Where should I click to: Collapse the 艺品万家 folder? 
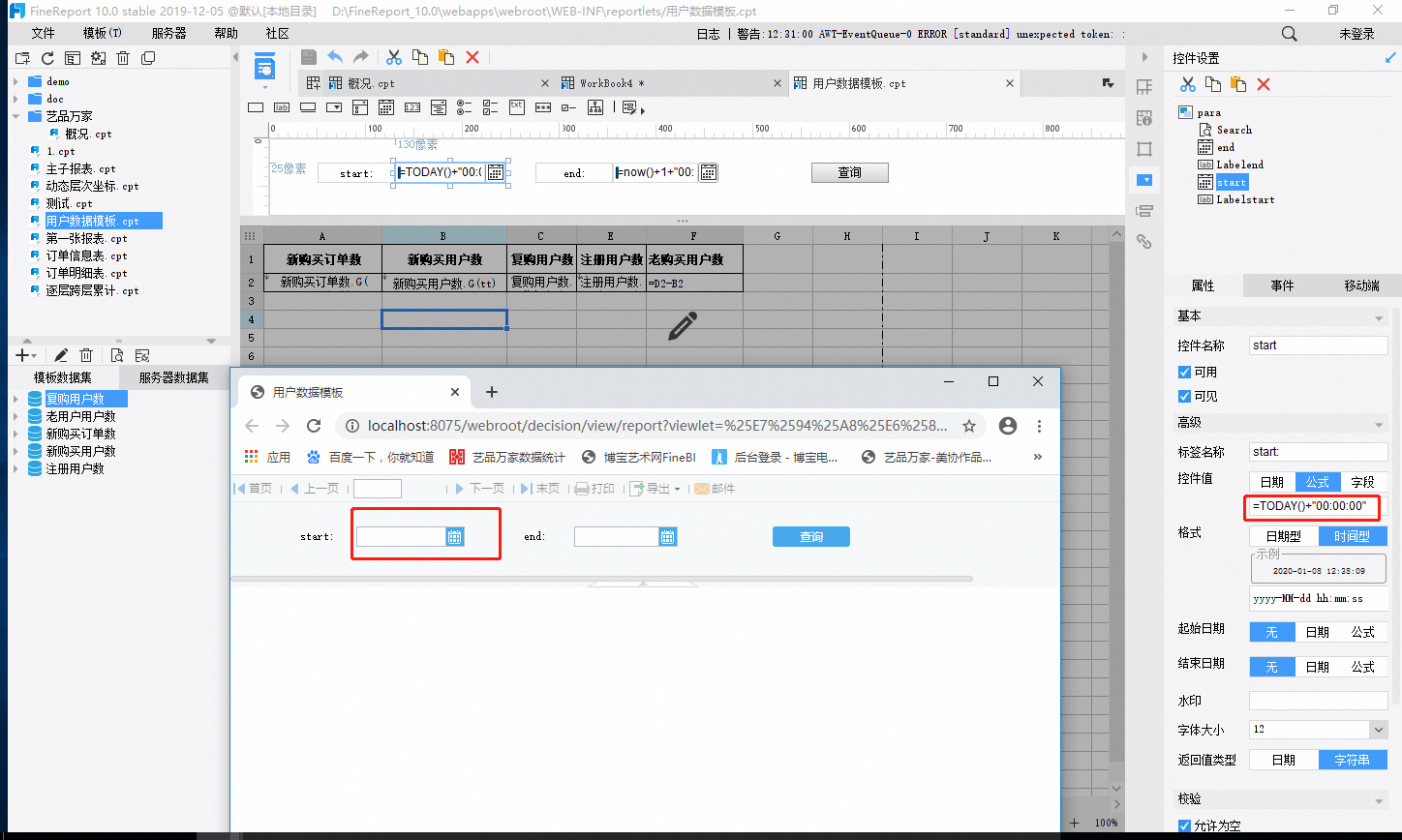pos(15,116)
